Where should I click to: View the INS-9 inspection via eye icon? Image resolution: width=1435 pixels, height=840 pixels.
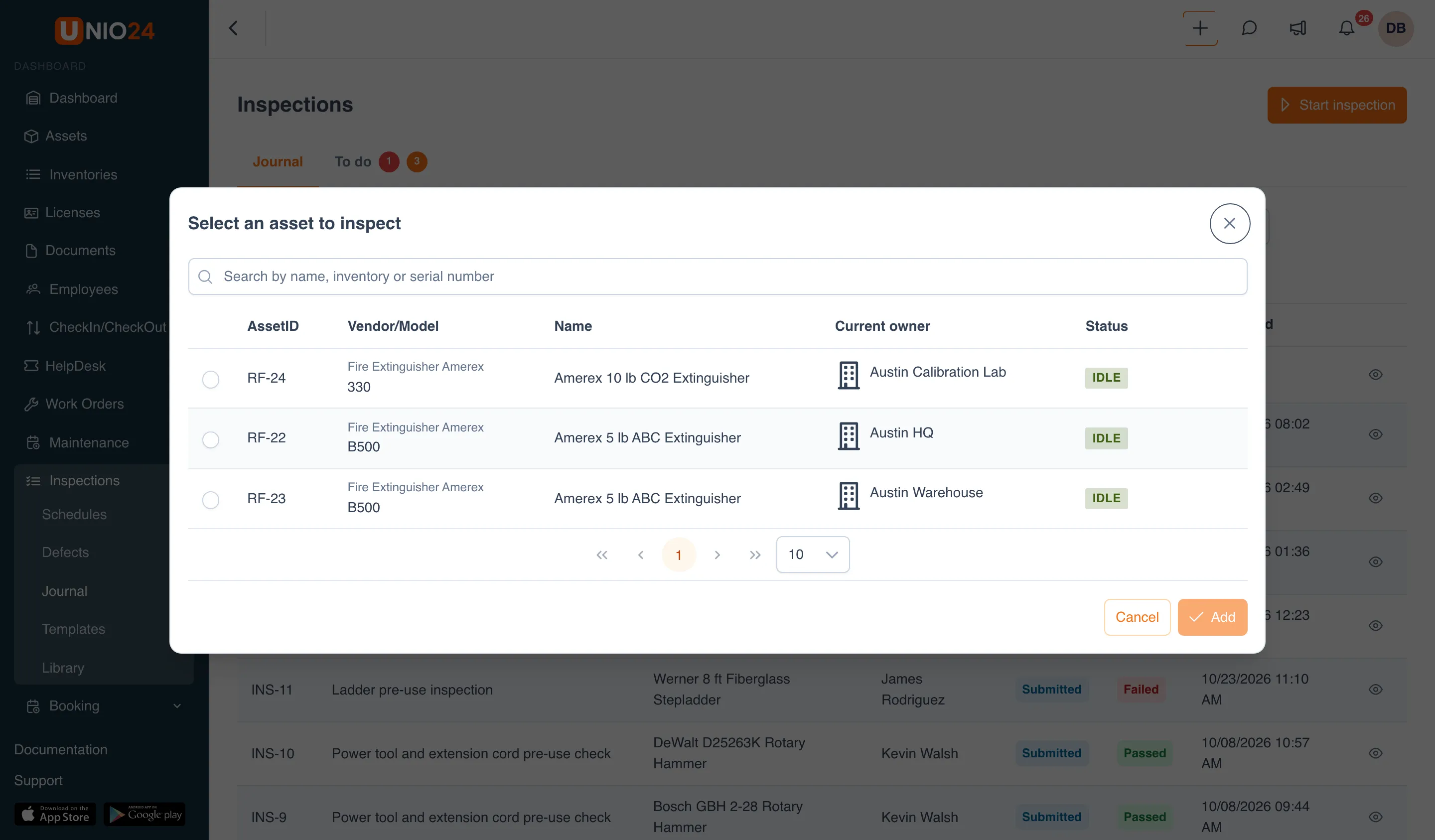(1375, 817)
